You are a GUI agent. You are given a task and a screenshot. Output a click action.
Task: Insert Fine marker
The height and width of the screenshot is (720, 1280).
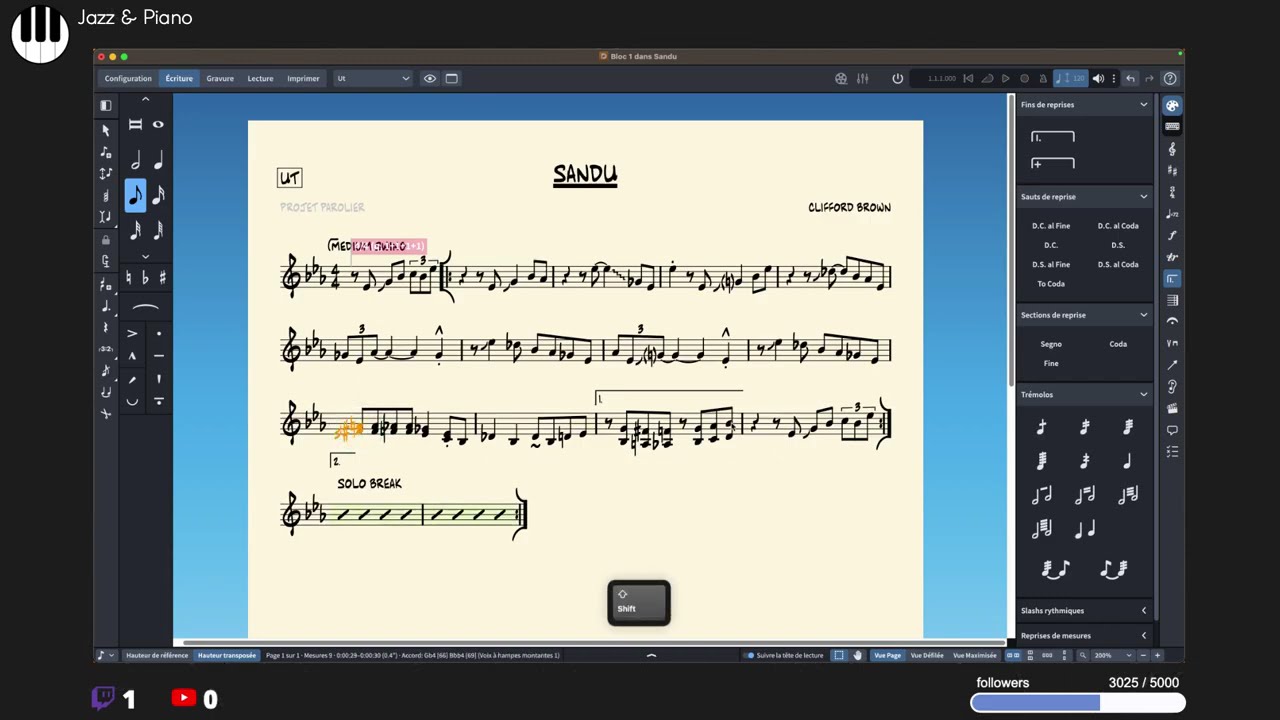pyautogui.click(x=1051, y=363)
